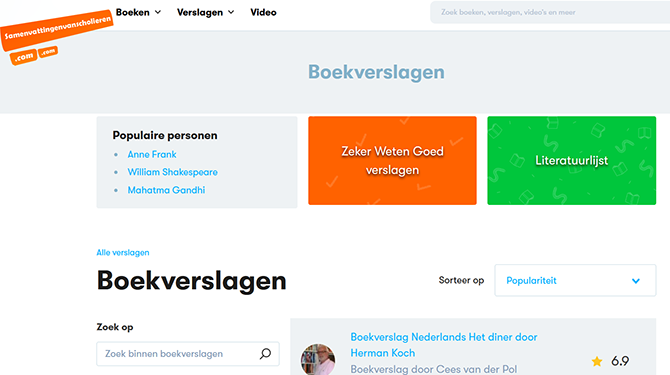Viewport: 670px width, 375px height.
Task: Open the Populariteit sort dropdown
Action: point(575,281)
